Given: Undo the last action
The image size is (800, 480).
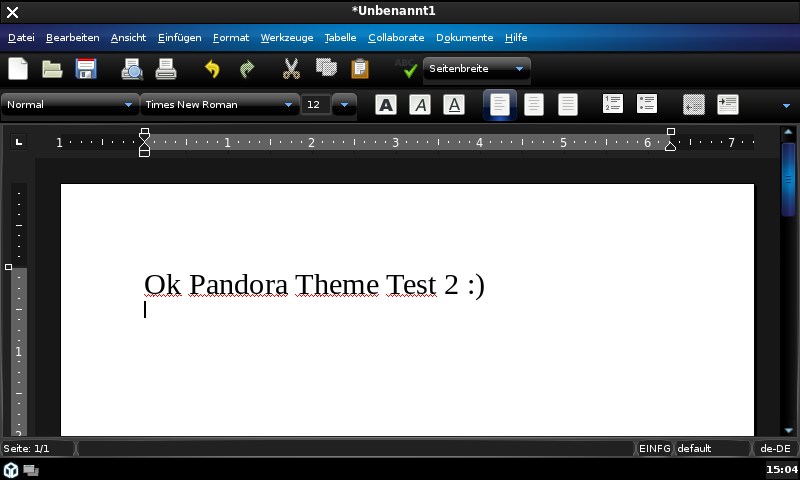Looking at the screenshot, I should point(212,69).
